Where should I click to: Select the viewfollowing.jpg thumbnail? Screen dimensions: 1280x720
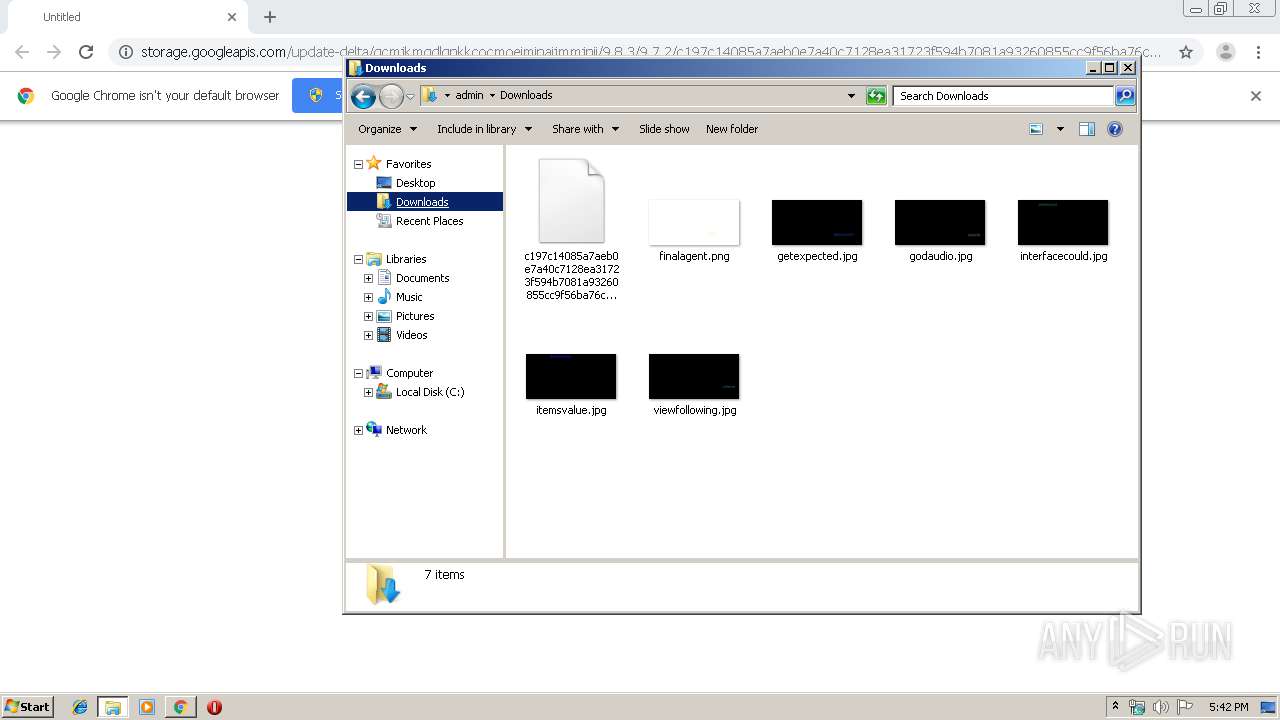click(x=694, y=376)
